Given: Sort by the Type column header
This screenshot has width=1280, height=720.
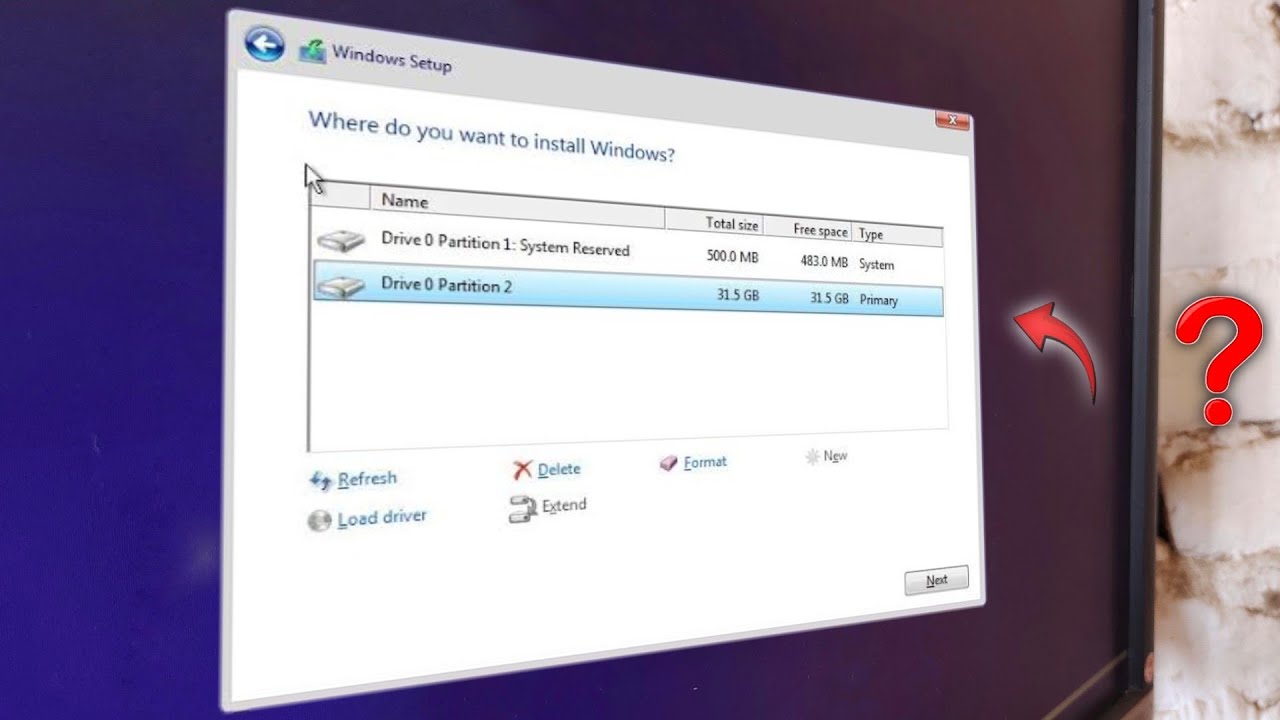Looking at the screenshot, I should point(899,235).
